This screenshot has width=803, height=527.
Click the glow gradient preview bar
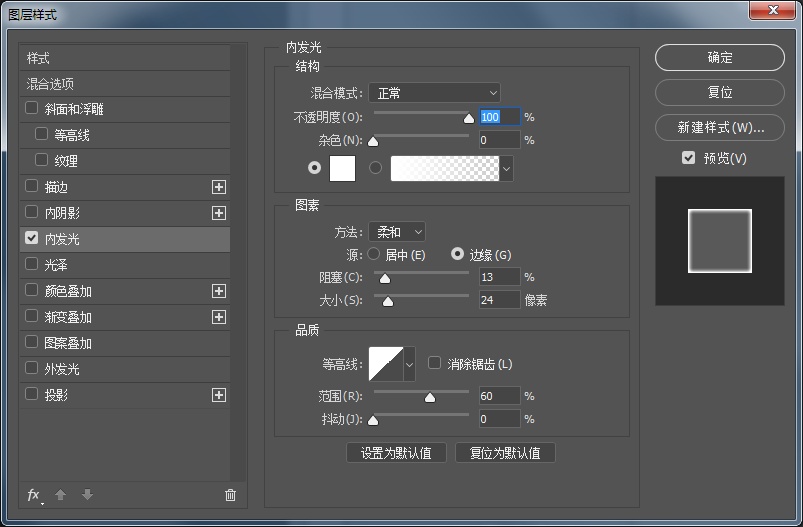click(445, 168)
